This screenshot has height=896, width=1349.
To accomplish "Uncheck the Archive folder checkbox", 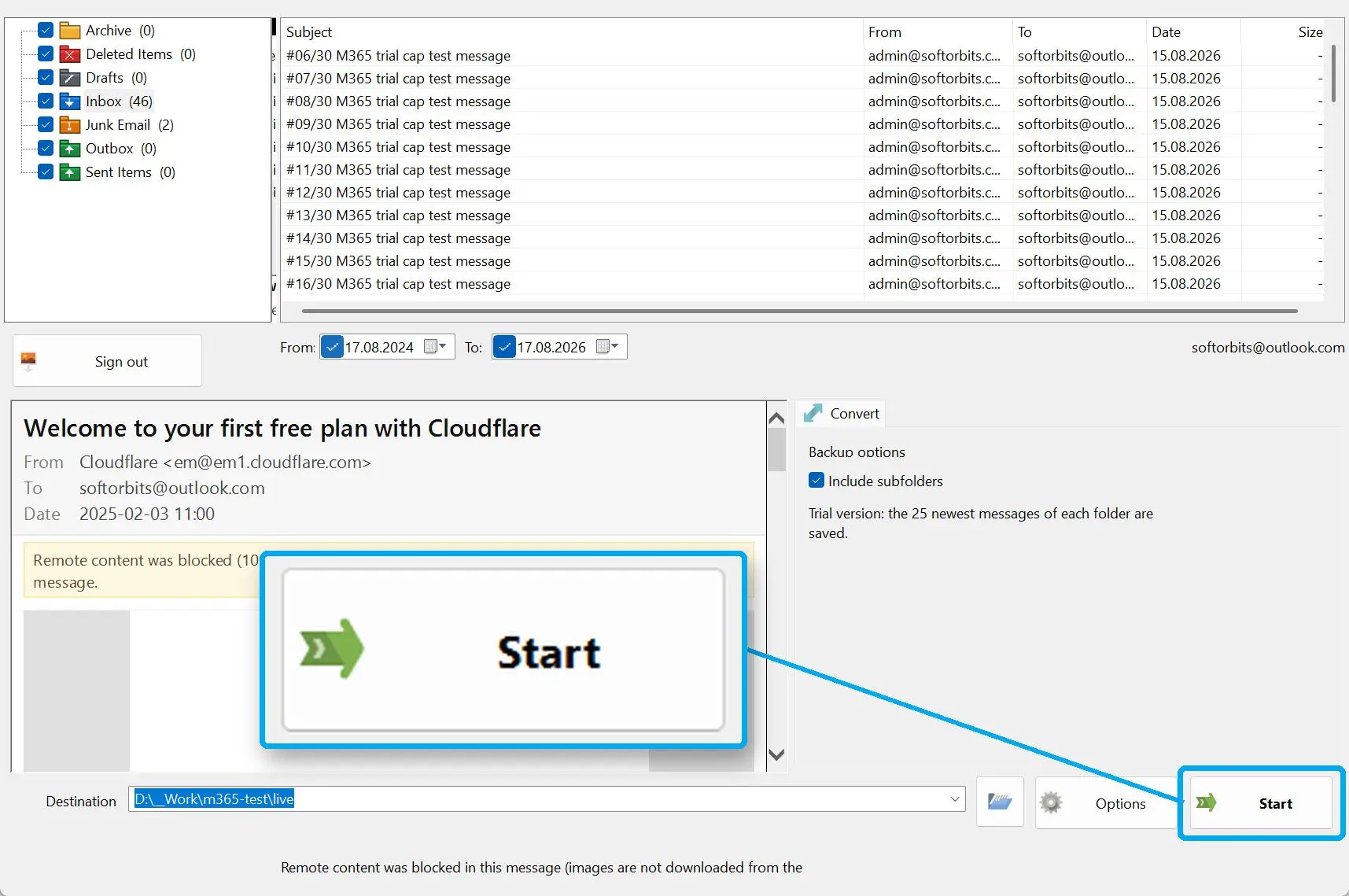I will coord(46,30).
